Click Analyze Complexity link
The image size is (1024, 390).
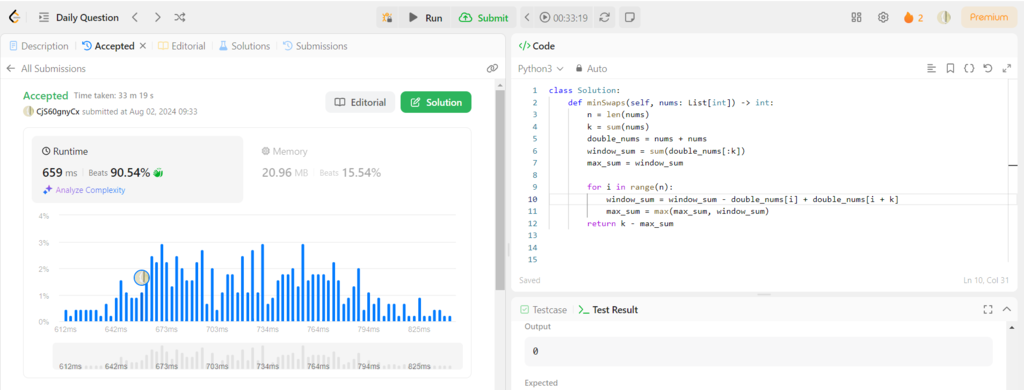pyautogui.click(x=84, y=190)
